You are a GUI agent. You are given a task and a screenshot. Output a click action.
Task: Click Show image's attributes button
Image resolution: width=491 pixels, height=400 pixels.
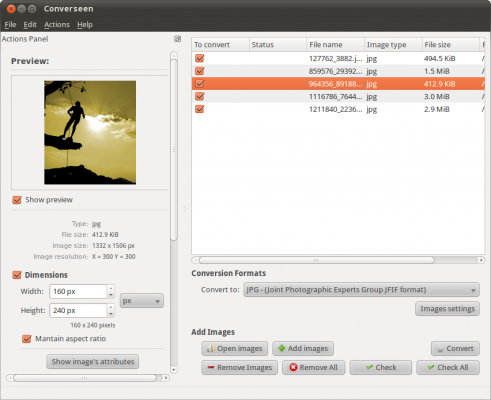click(93, 362)
